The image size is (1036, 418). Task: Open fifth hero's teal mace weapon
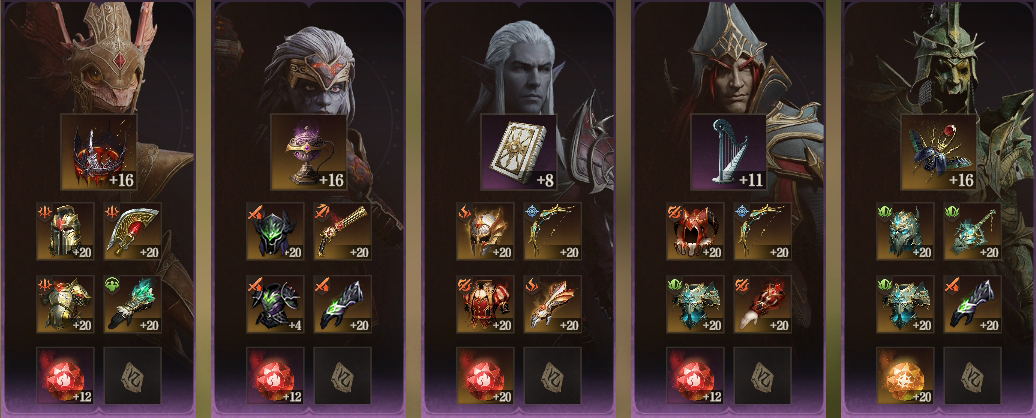(x=973, y=231)
